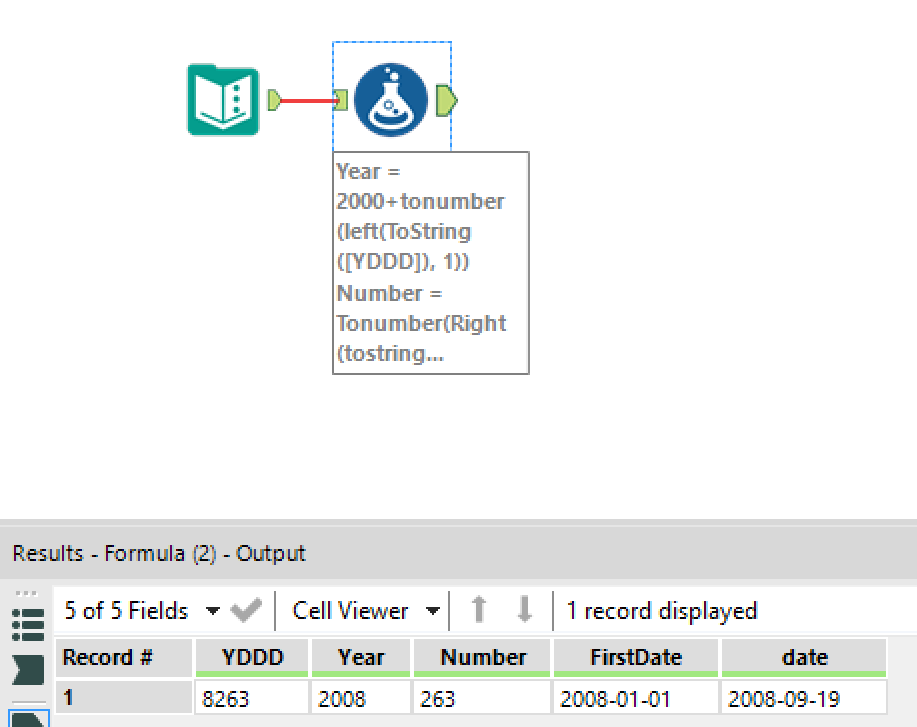The width and height of the screenshot is (917, 727).
Task: Apply field selection with checkmark icon
Action: pos(246,611)
